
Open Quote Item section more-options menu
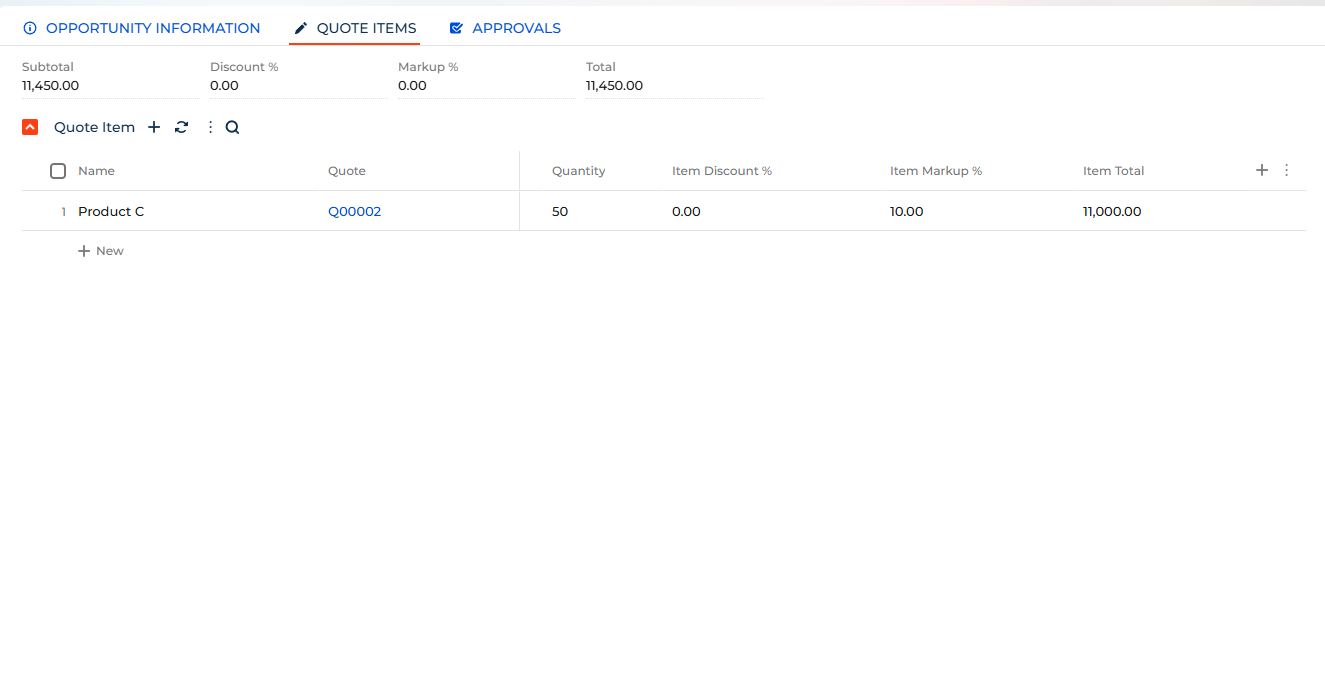210,127
